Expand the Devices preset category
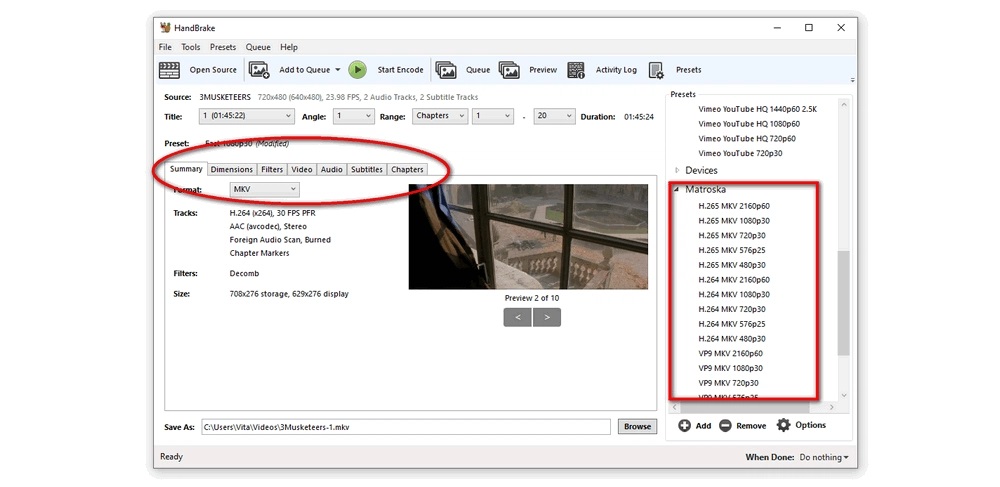Image resolution: width=1000 pixels, height=487 pixels. (x=678, y=171)
